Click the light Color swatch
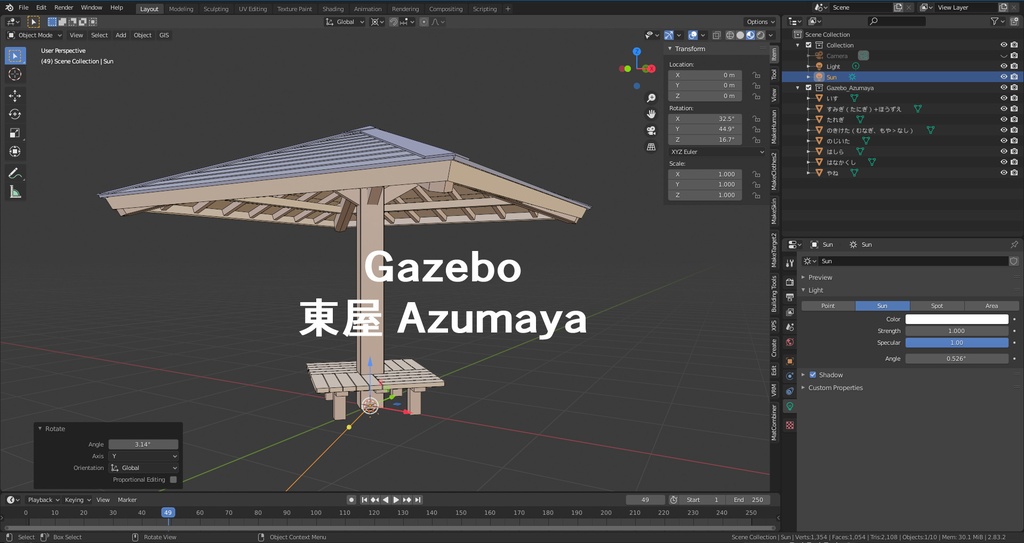This screenshot has height=543, width=1024. coord(957,320)
